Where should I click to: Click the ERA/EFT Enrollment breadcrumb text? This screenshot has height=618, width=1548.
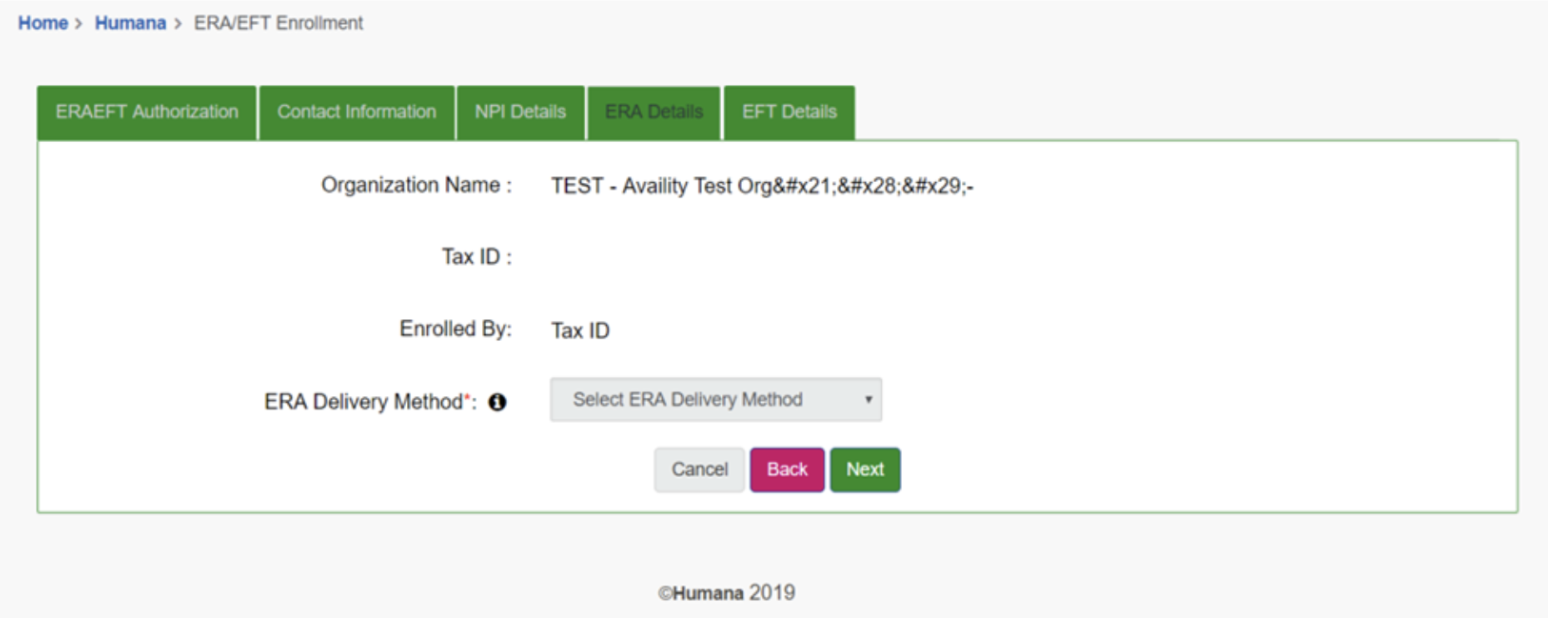(278, 23)
